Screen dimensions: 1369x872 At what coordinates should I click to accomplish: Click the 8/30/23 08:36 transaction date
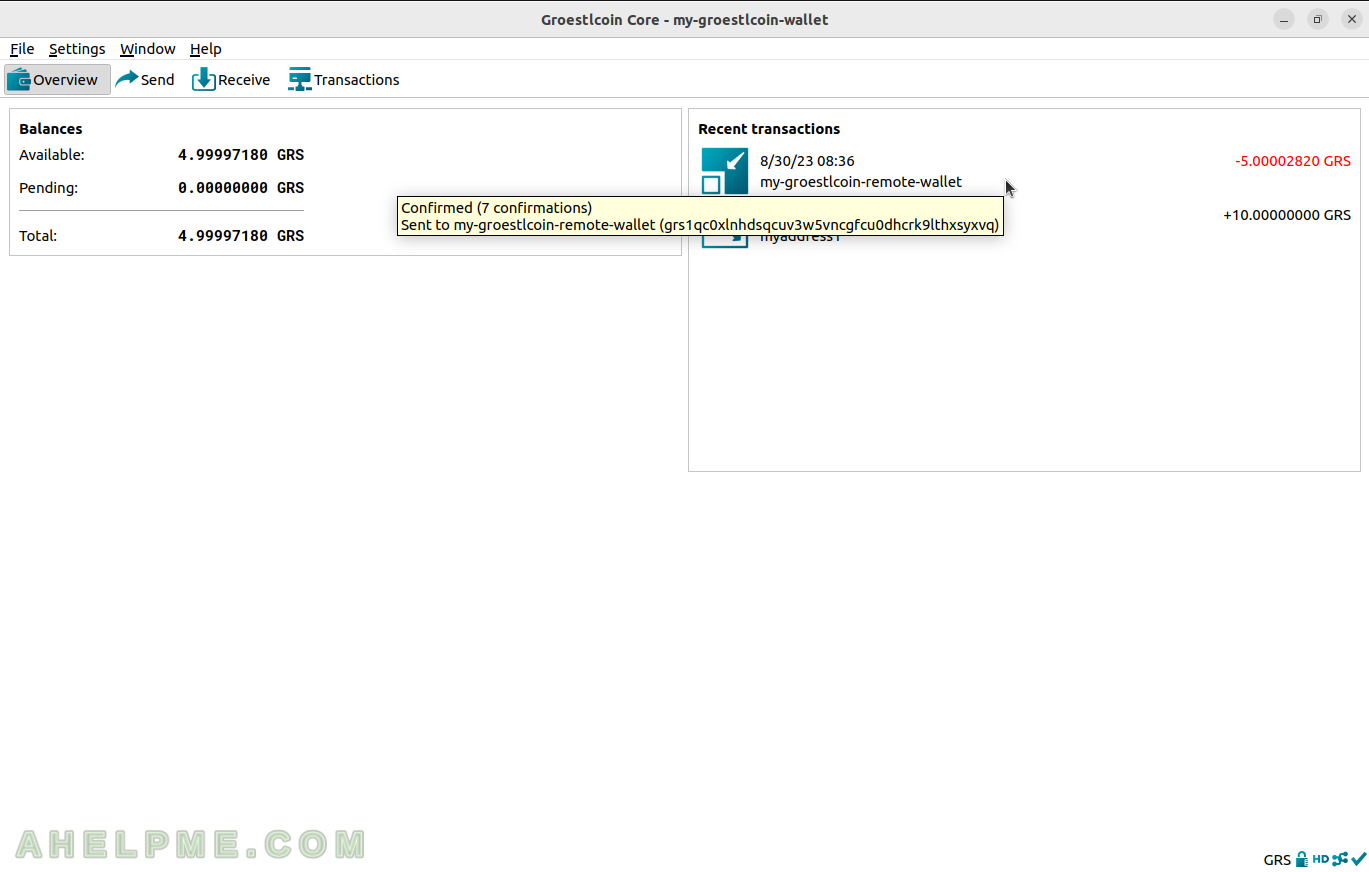[807, 161]
